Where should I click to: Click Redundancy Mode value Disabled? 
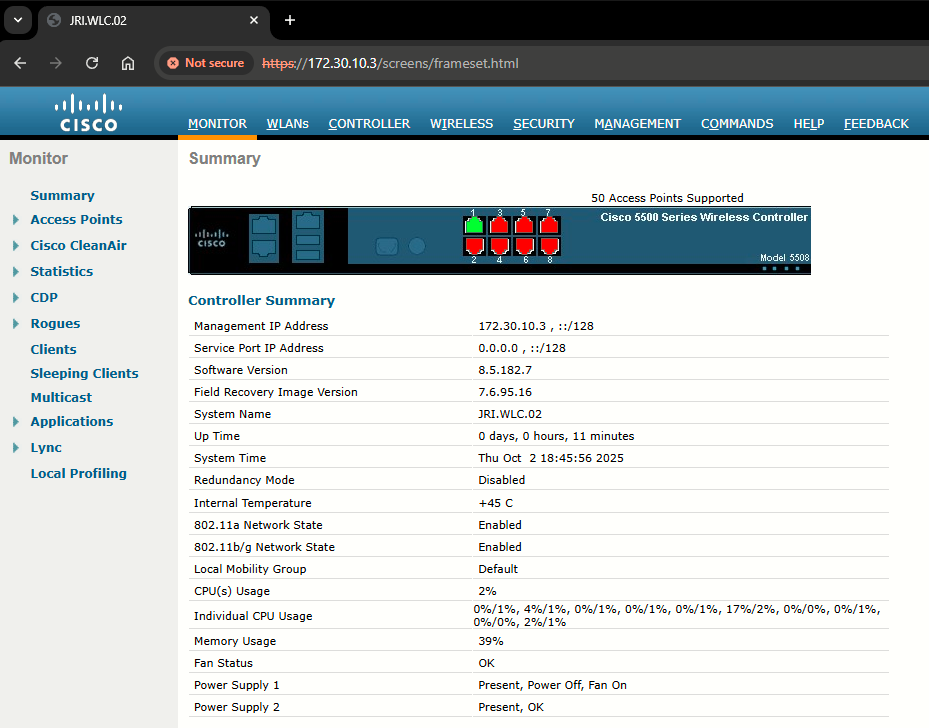501,480
